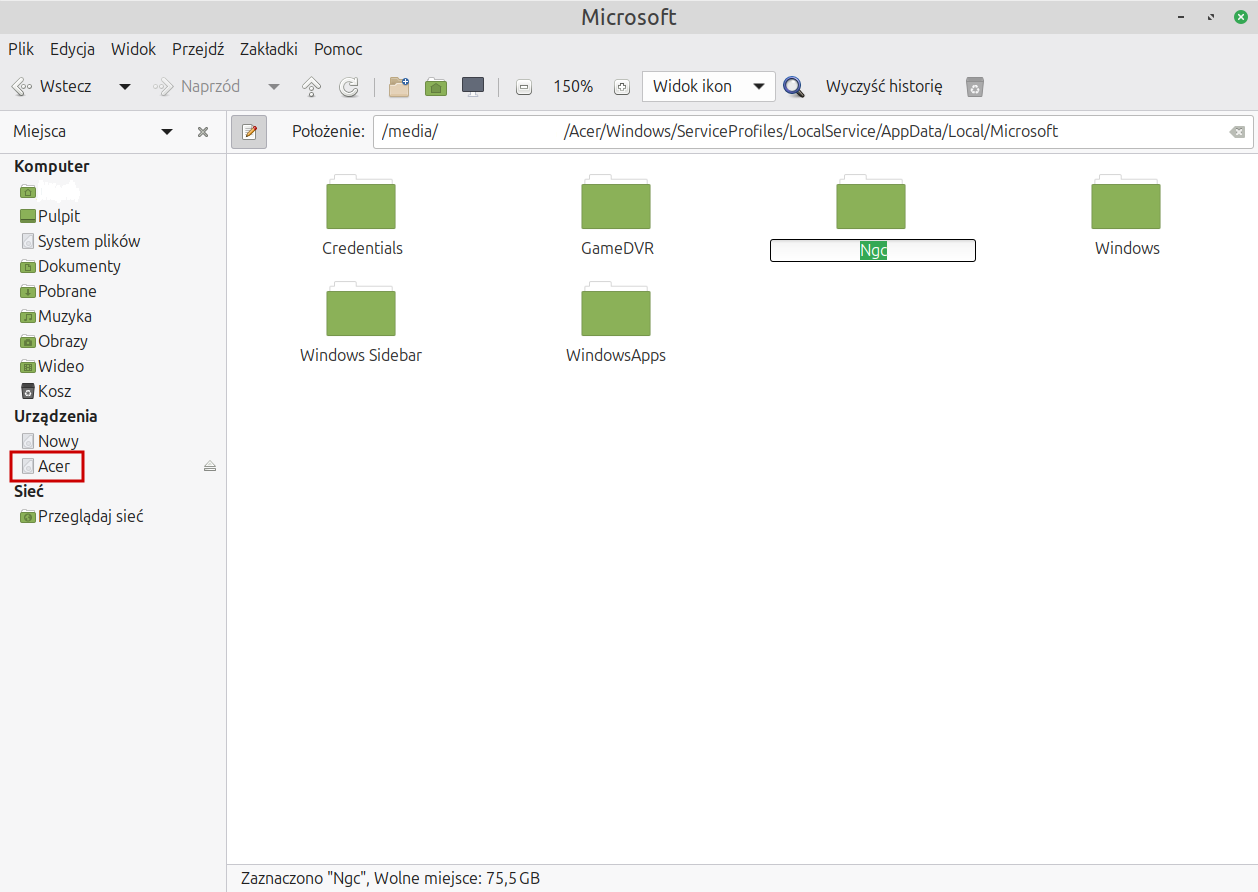Eject the Acer device
This screenshot has width=1258, height=892.
point(210,466)
